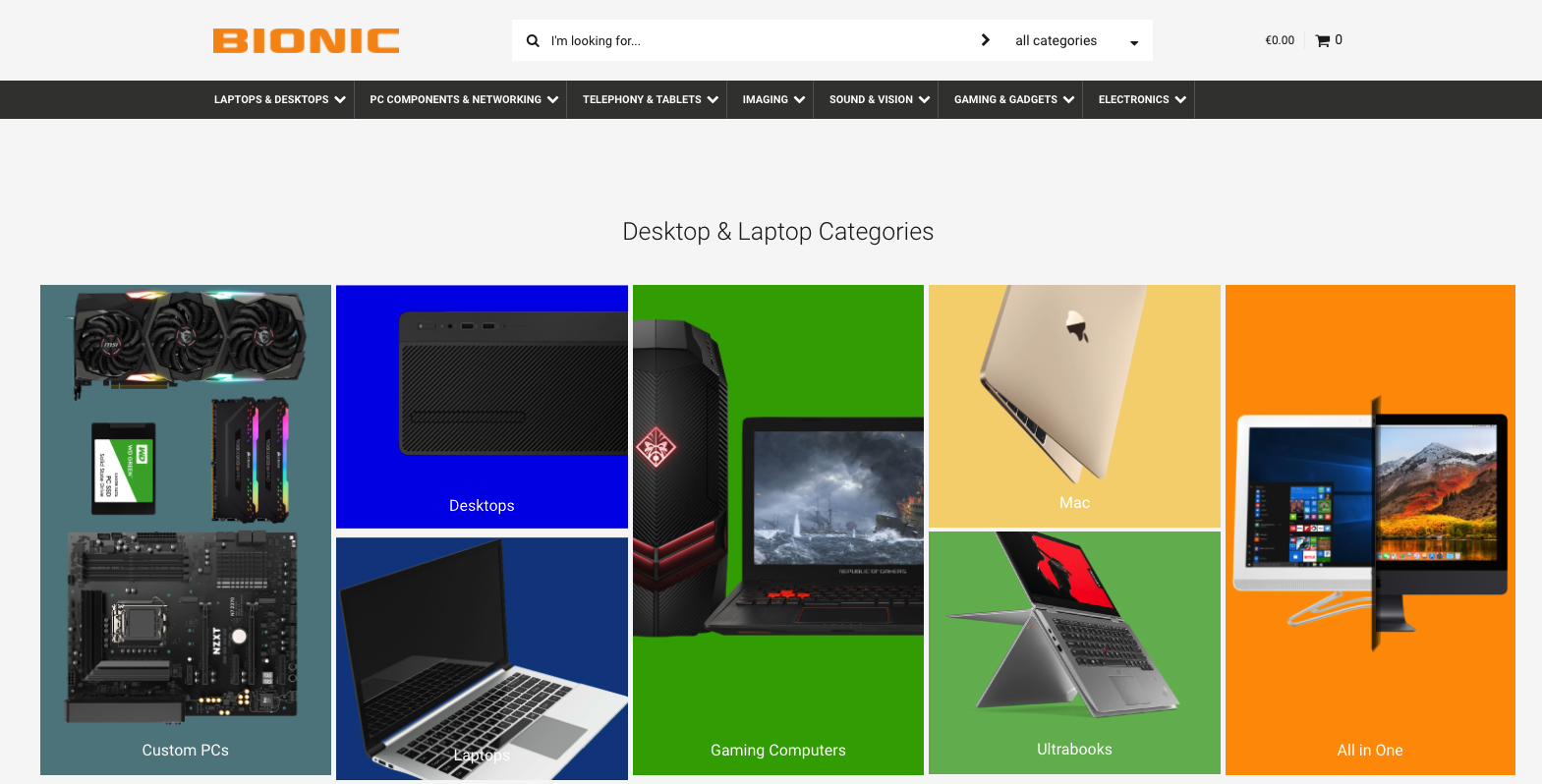Open the Custom PCs category tile
Viewport: 1542px width, 784px height.
tap(186, 530)
